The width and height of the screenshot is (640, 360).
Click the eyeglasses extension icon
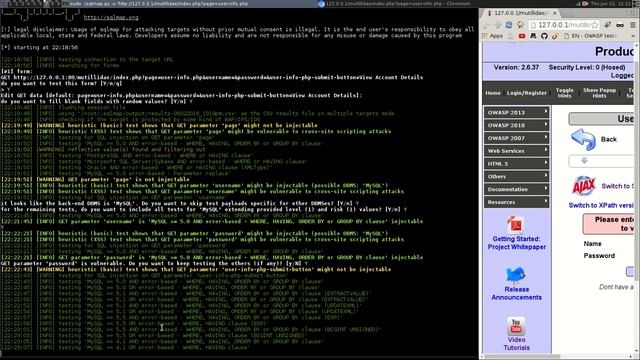[620, 25]
